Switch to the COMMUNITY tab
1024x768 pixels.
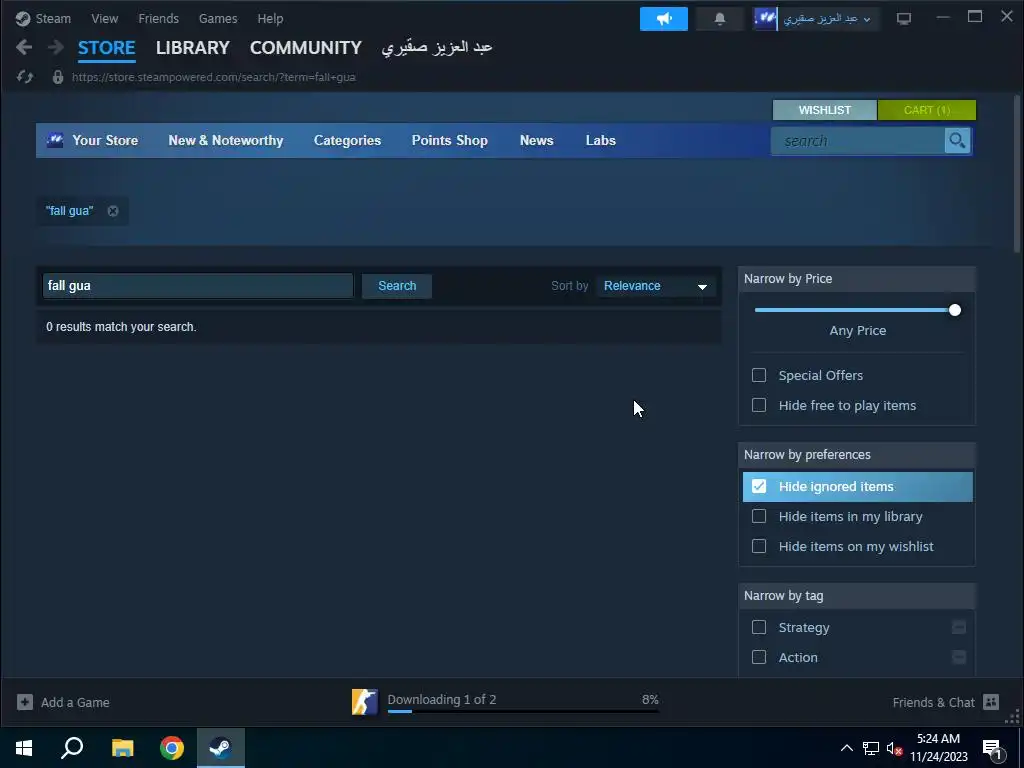coord(306,48)
